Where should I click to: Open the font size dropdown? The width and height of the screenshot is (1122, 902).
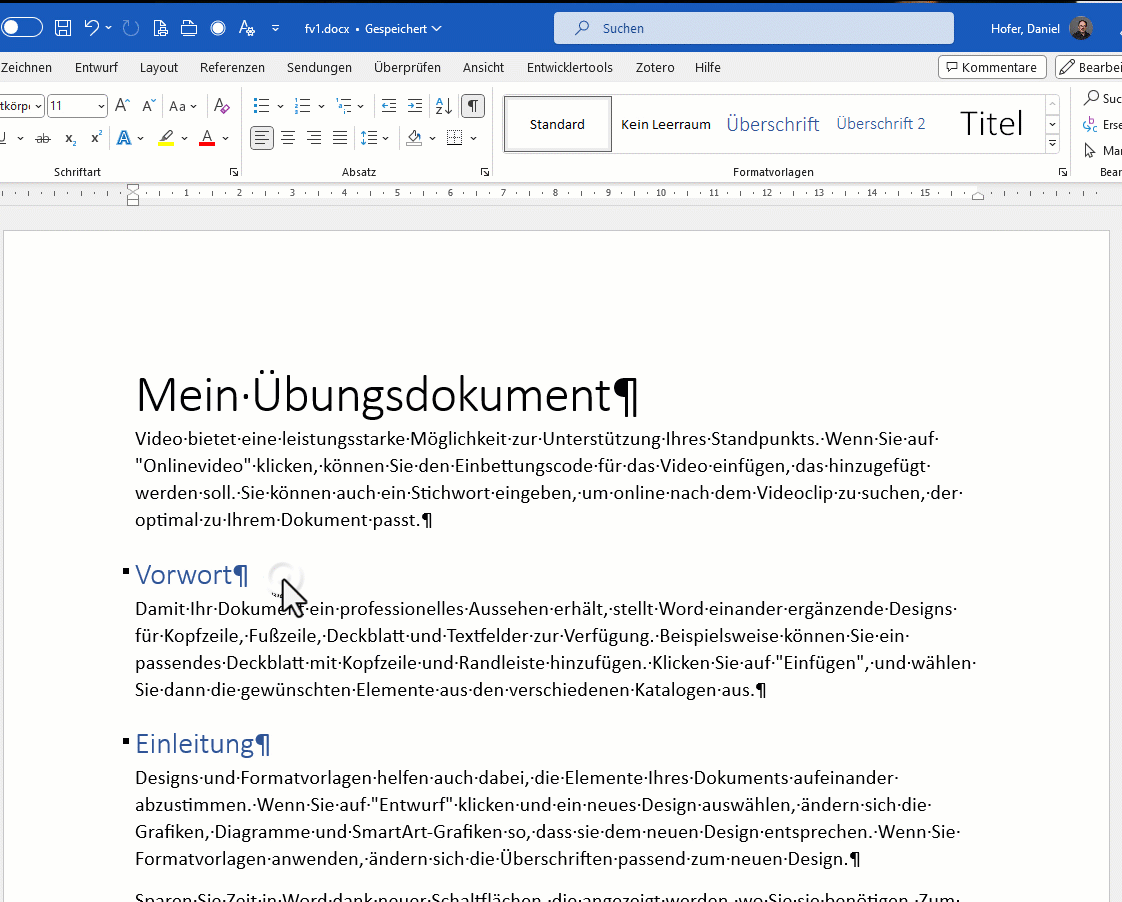pos(101,106)
